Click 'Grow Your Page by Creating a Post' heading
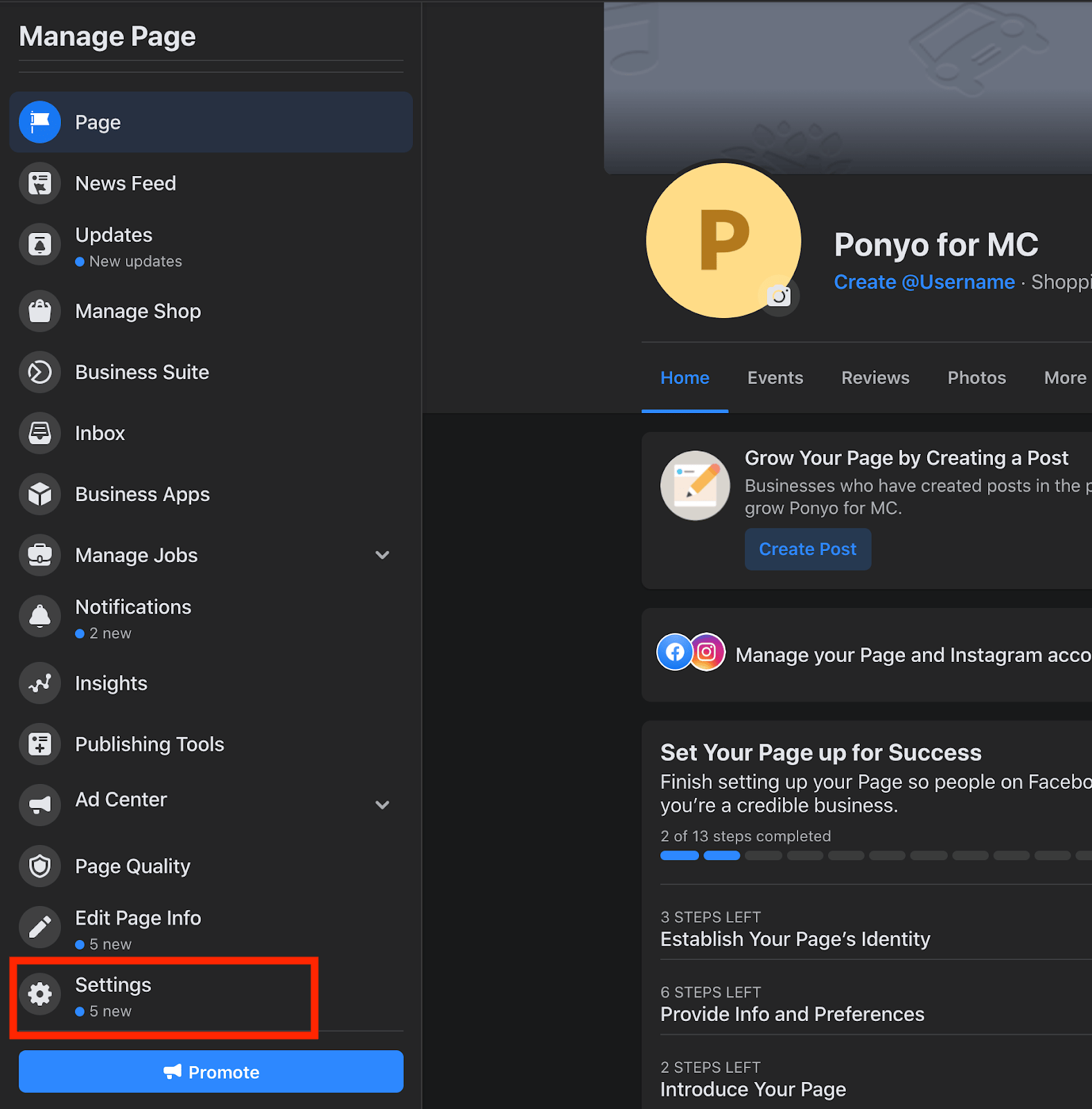 coord(906,458)
